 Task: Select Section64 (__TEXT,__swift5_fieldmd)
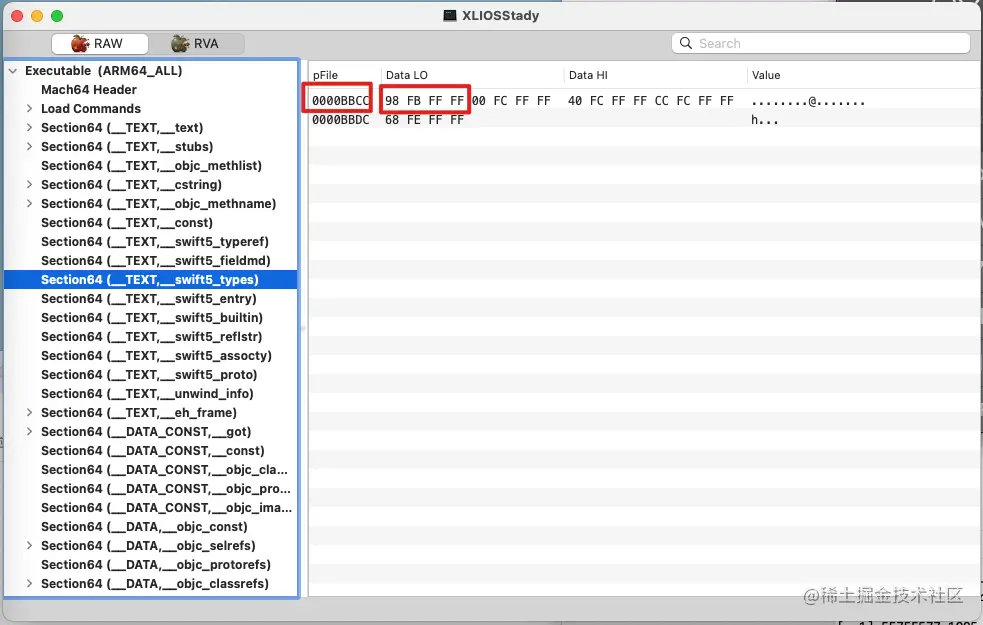point(151,260)
